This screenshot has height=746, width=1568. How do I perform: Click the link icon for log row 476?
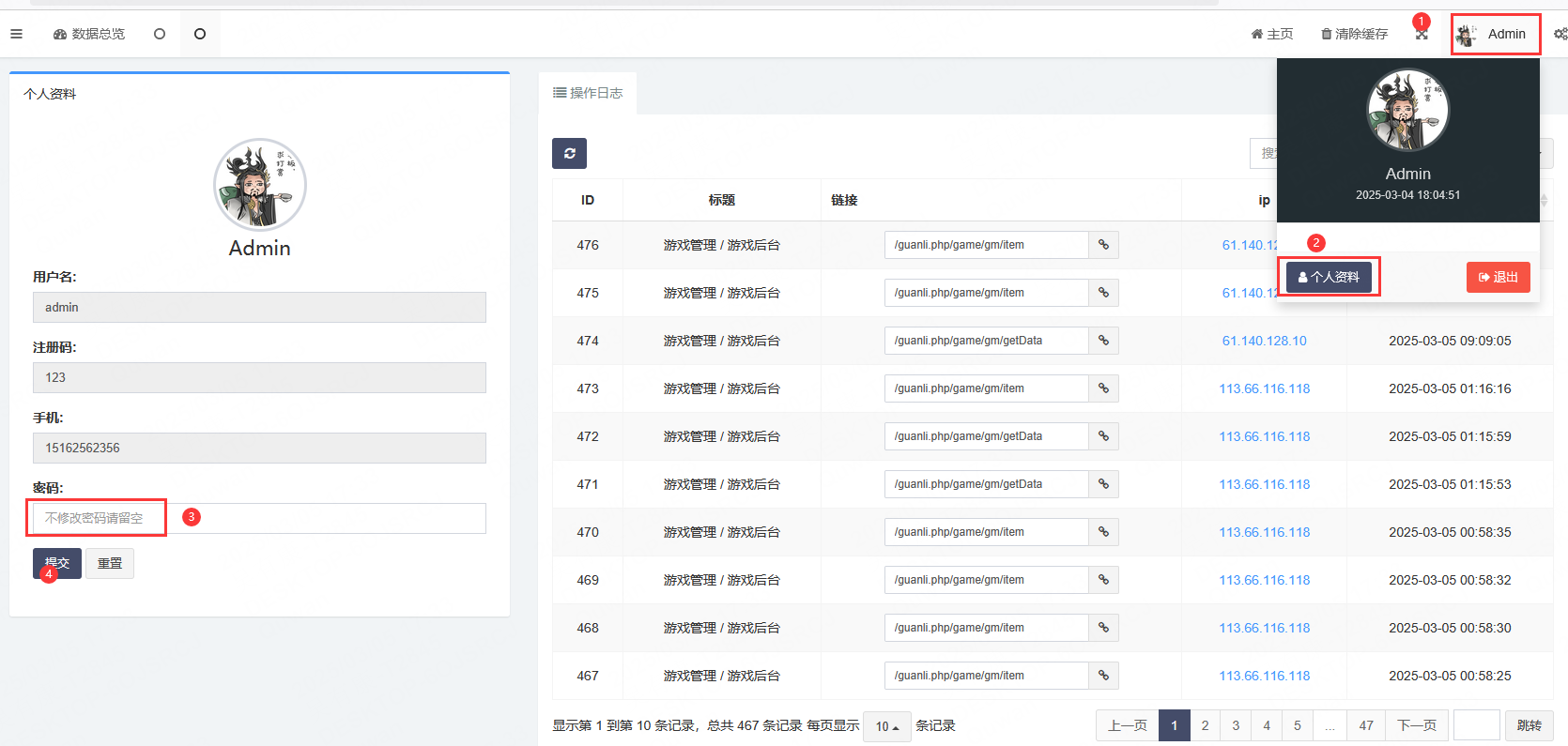point(1103,245)
